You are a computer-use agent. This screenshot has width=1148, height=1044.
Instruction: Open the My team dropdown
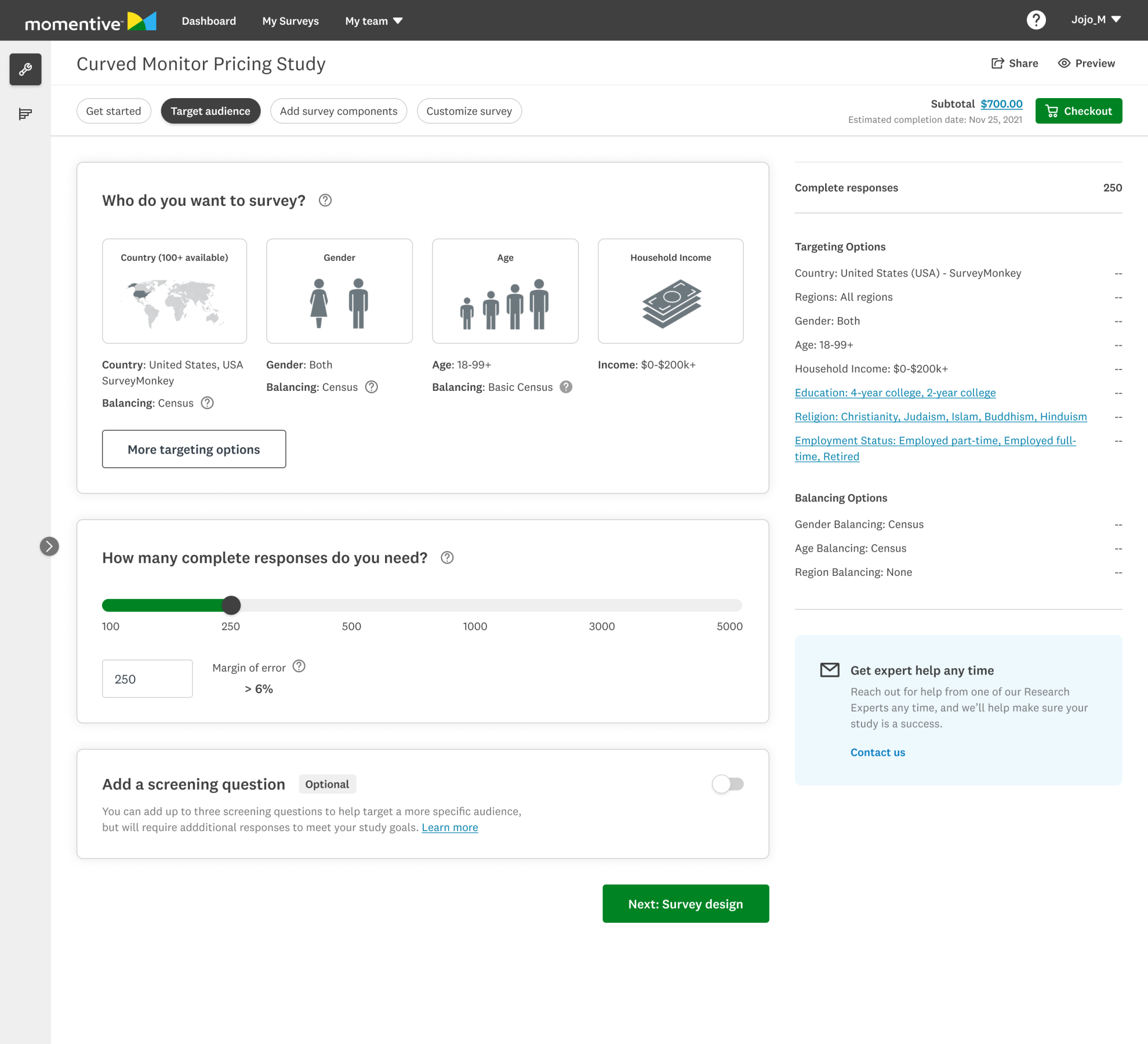tap(373, 21)
